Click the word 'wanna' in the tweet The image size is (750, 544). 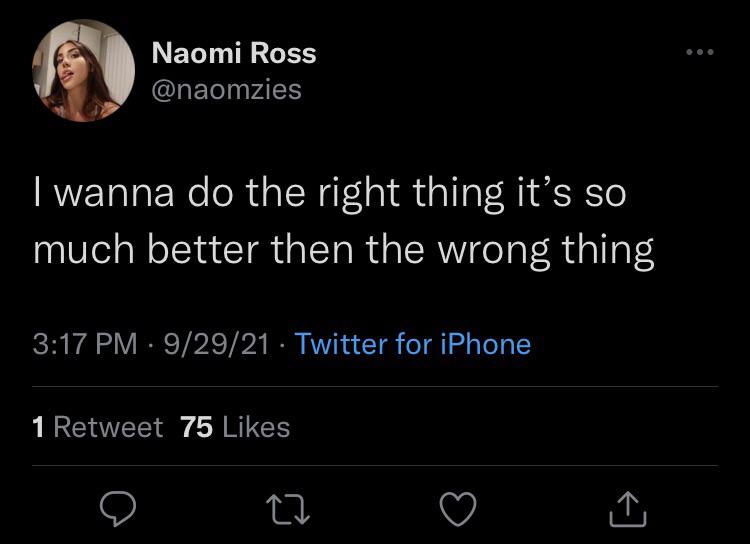pos(109,192)
